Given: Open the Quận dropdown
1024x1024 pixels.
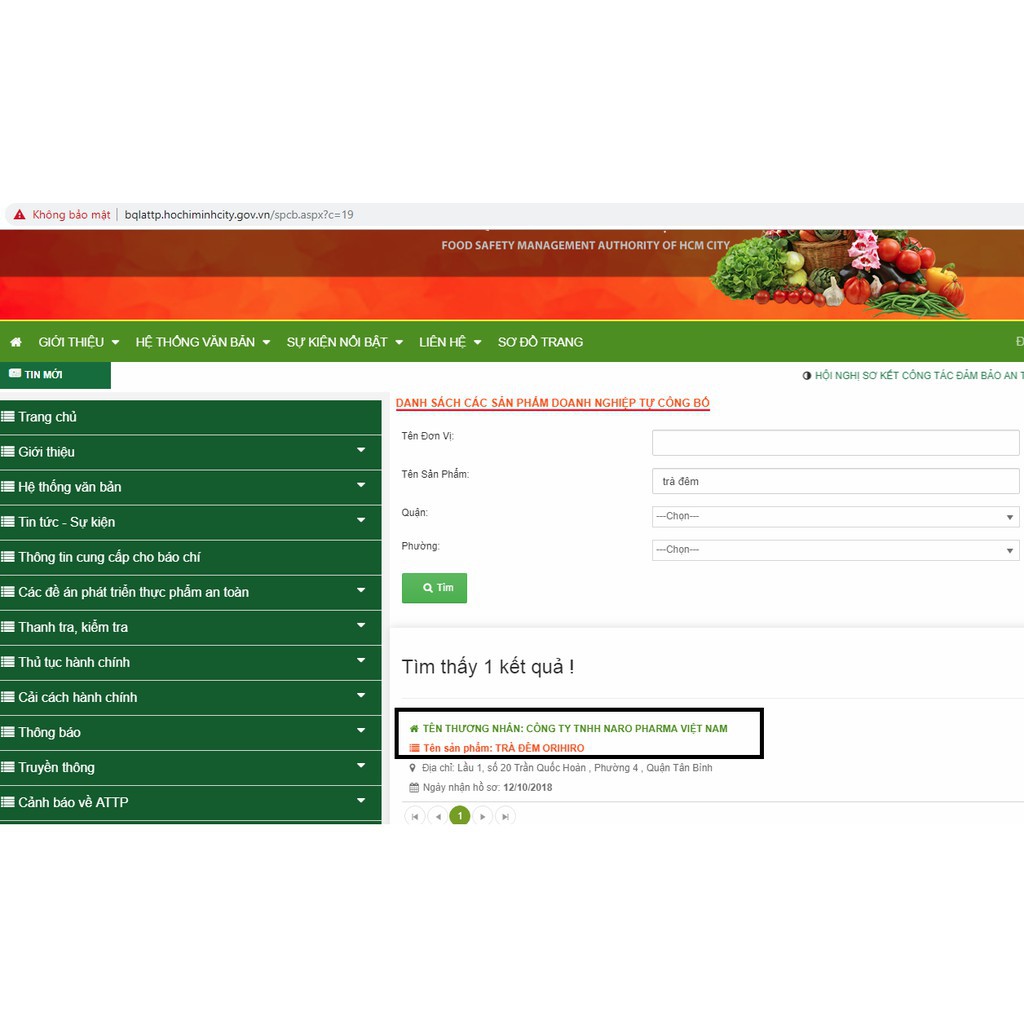Looking at the screenshot, I should 835,517.
